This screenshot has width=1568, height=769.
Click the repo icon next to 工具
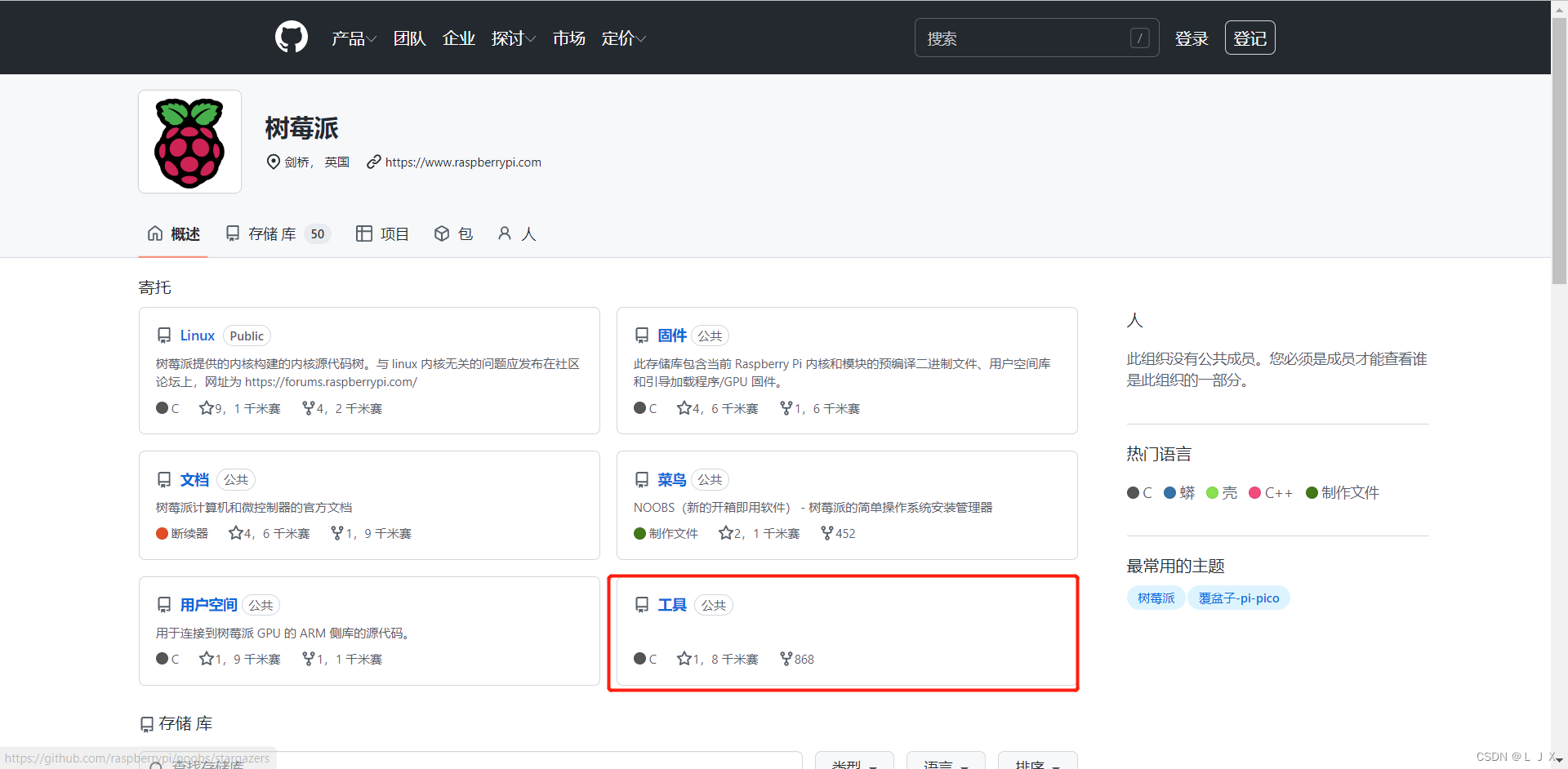[642, 605]
